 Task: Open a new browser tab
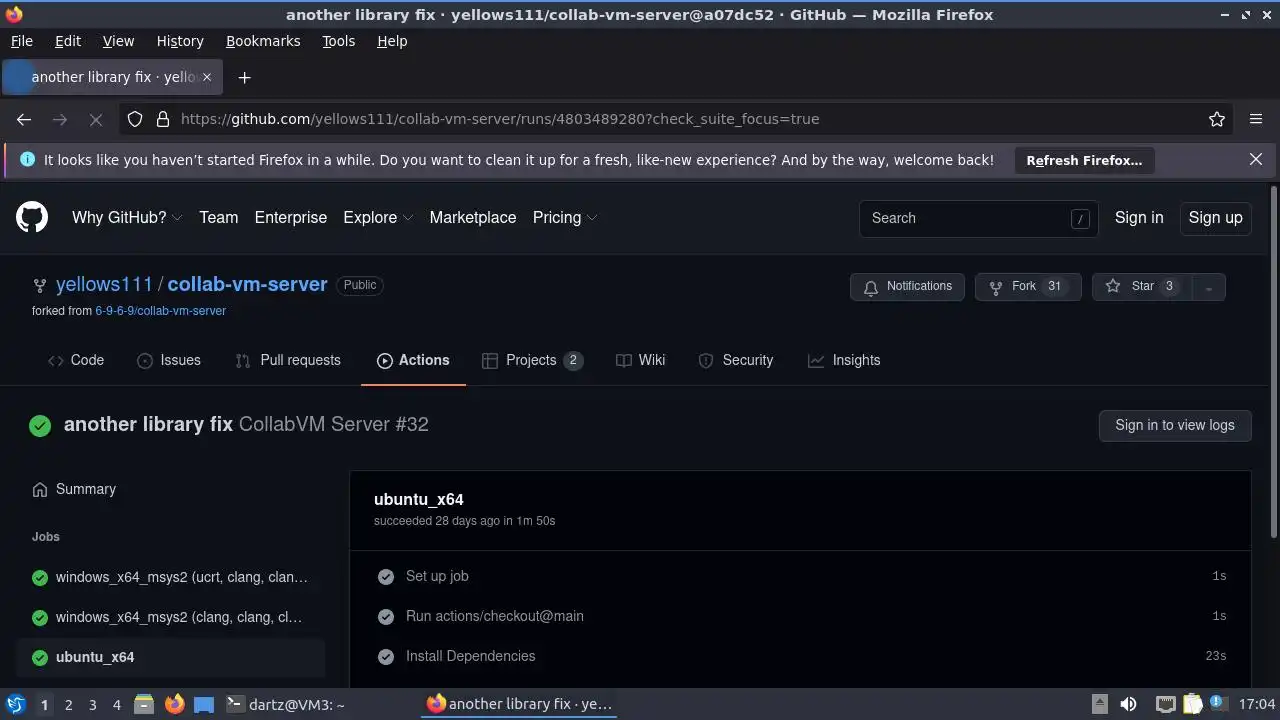[x=244, y=77]
